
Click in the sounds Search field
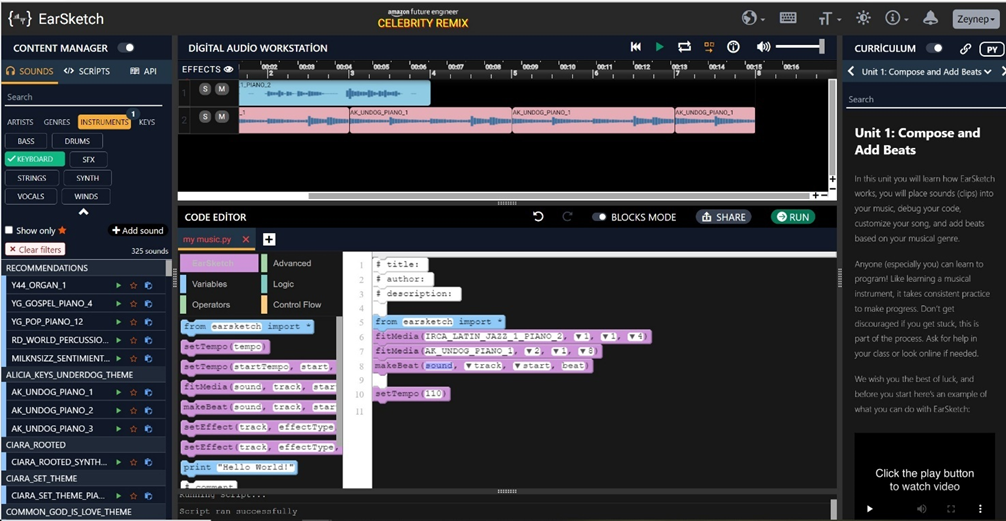click(x=83, y=98)
